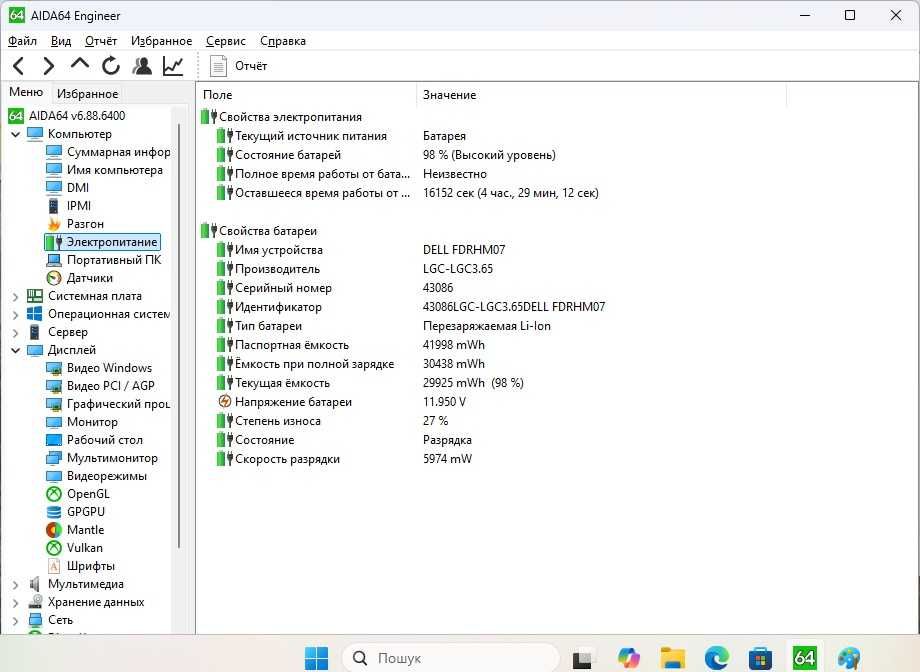Select the Свойства батареи group row
The width and height of the screenshot is (920, 672).
(x=259, y=231)
